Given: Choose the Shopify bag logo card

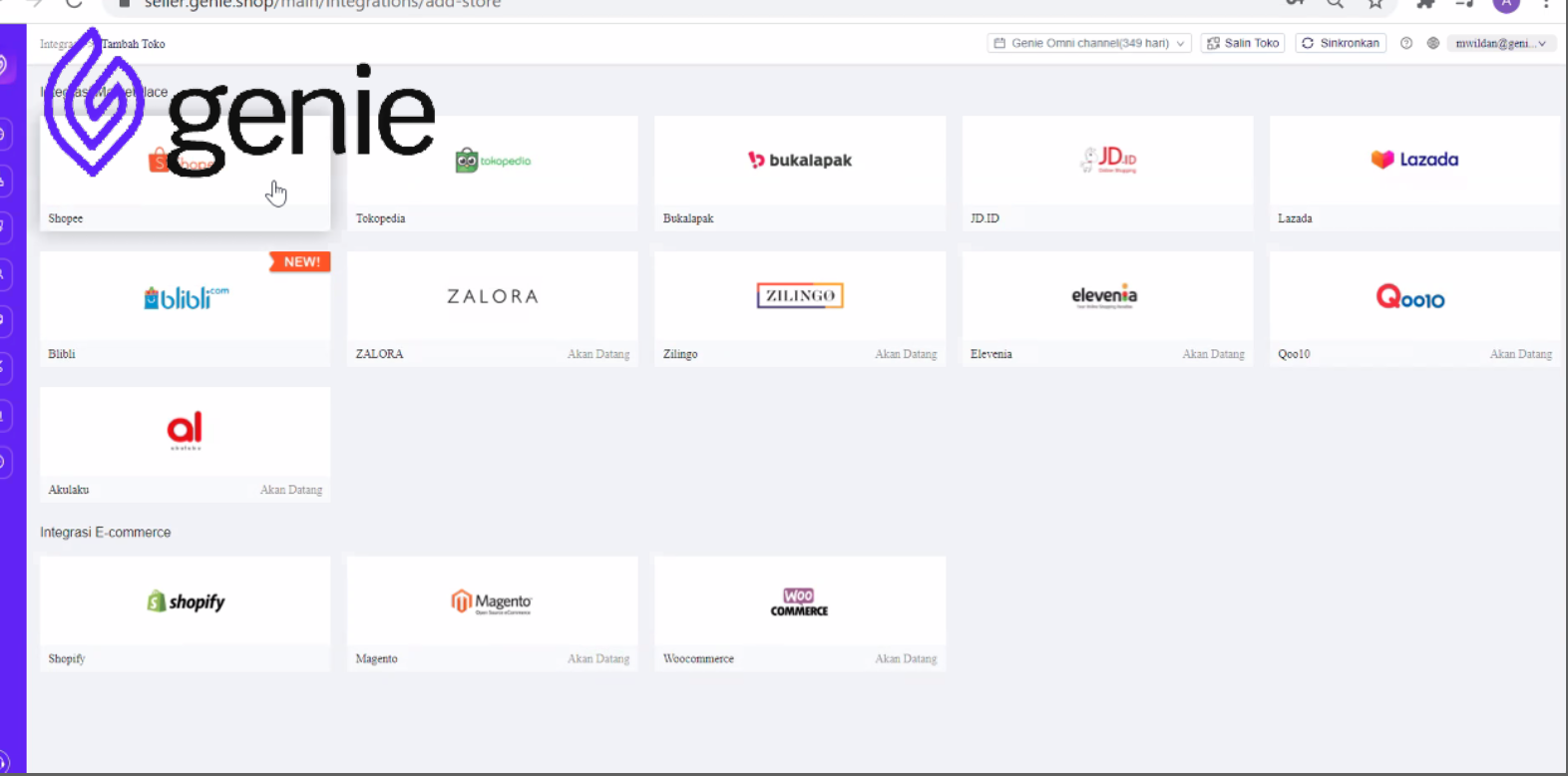Looking at the screenshot, I should coord(185,613).
